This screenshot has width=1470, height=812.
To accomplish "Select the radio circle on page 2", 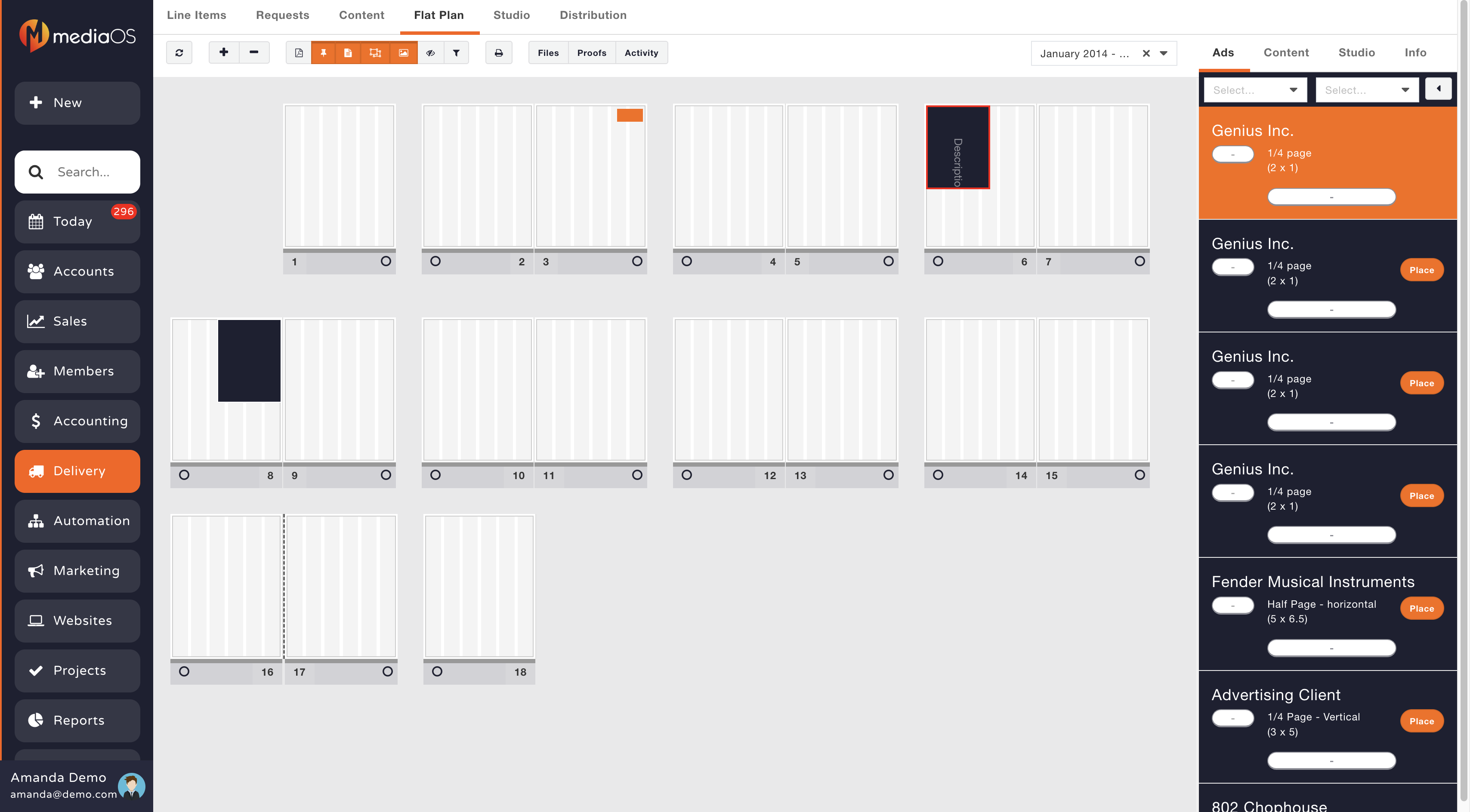I will [435, 261].
